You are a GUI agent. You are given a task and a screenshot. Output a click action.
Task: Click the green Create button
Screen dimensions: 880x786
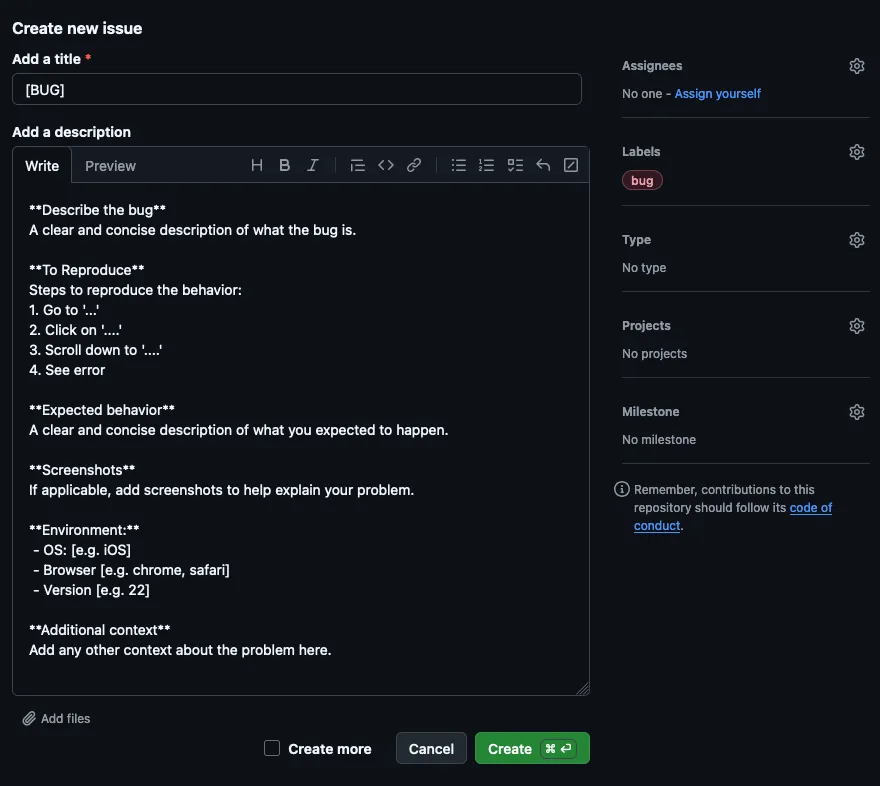coord(531,749)
